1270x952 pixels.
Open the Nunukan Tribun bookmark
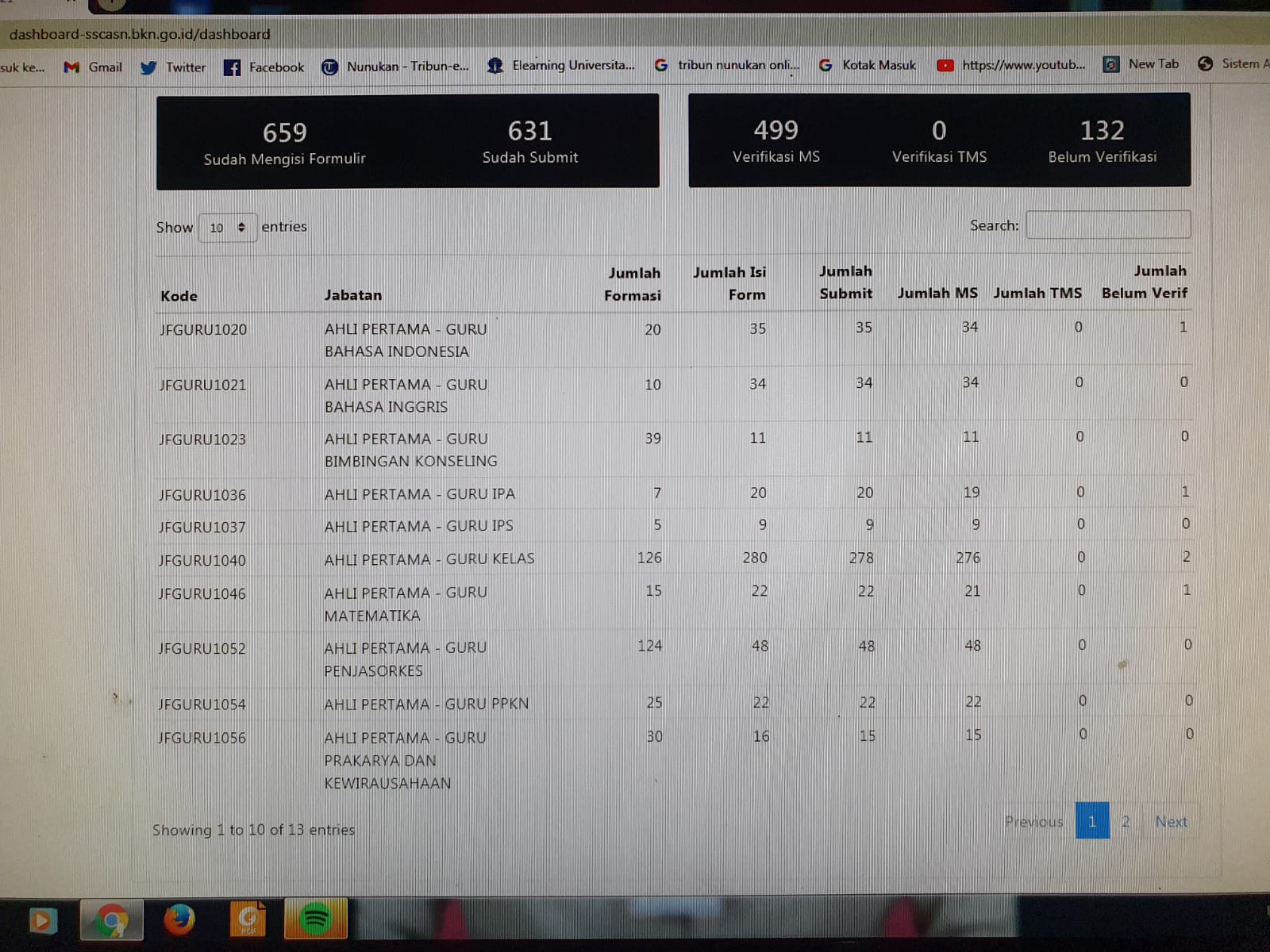click(395, 67)
